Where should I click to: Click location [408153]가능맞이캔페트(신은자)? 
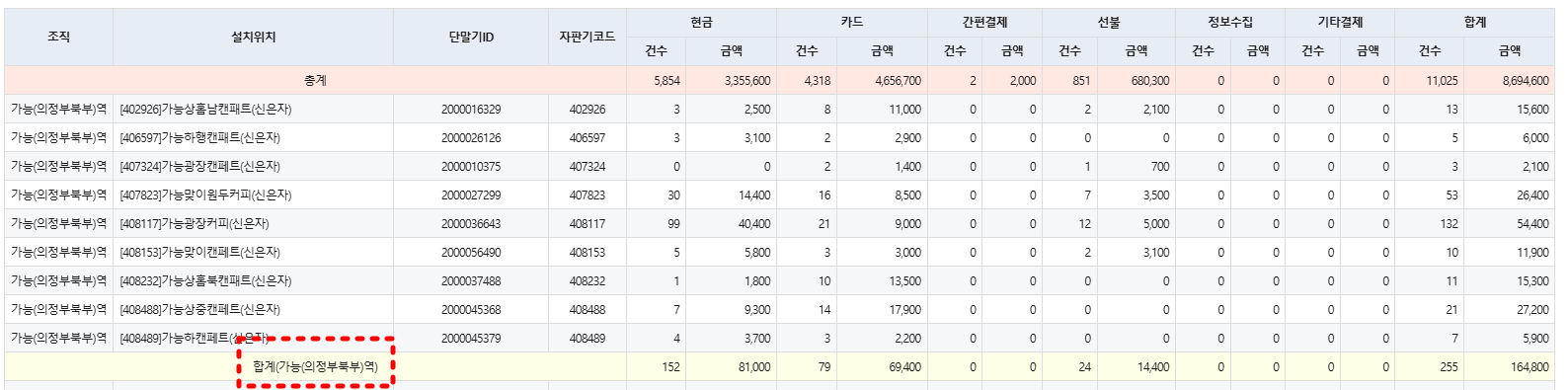click(x=200, y=253)
